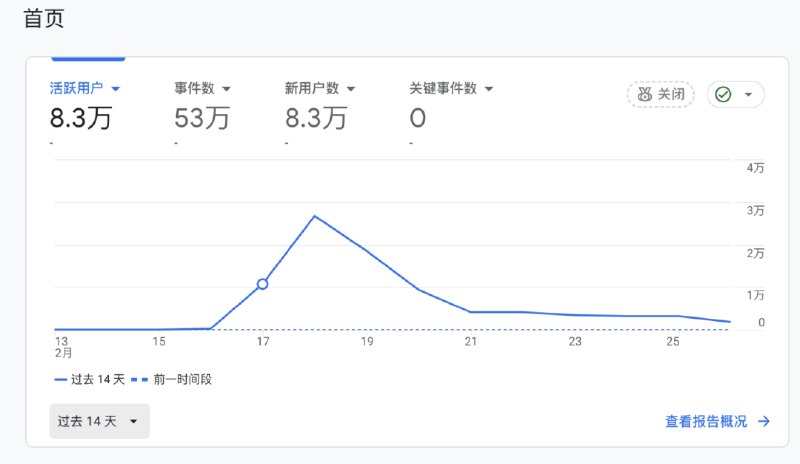
Task: Open the 活跃用户 metric dropdown arrow
Action: (116, 89)
